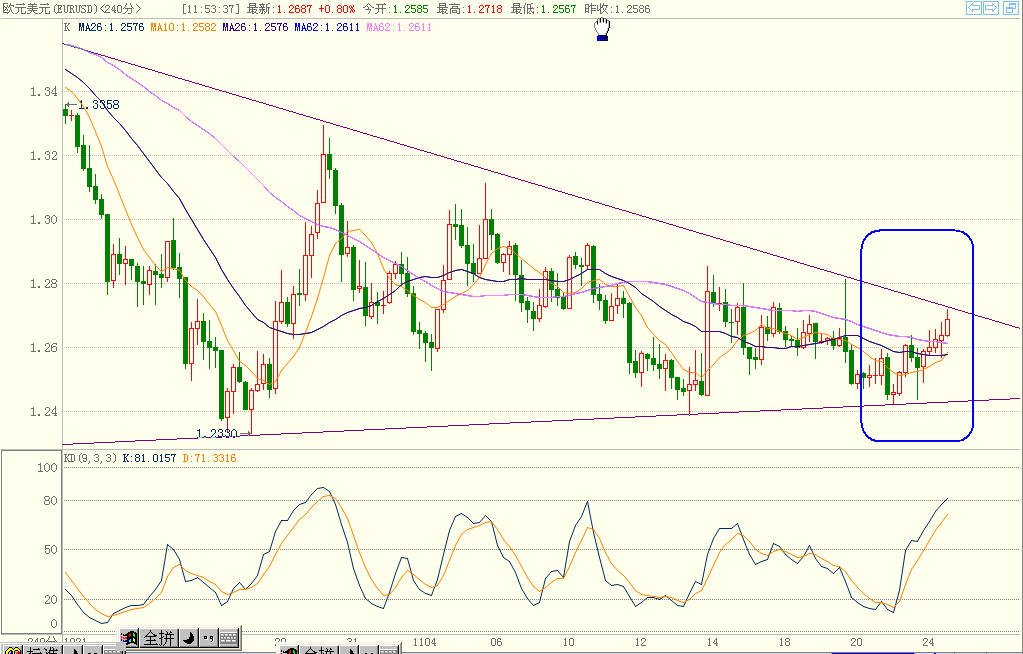Click the 最低 1.2567 low price

point(543,9)
